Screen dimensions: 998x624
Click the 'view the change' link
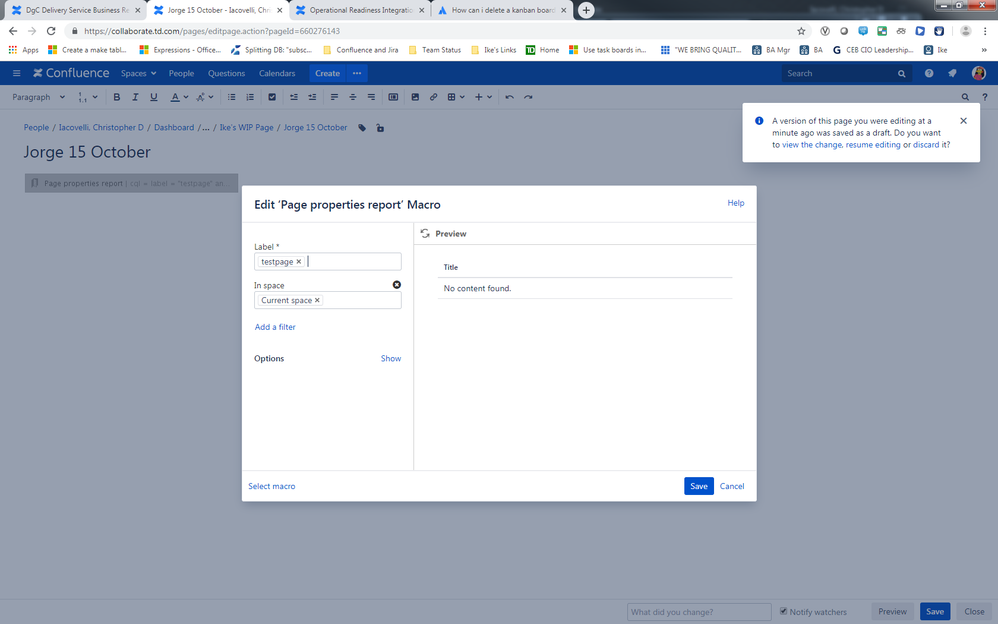tap(812, 145)
